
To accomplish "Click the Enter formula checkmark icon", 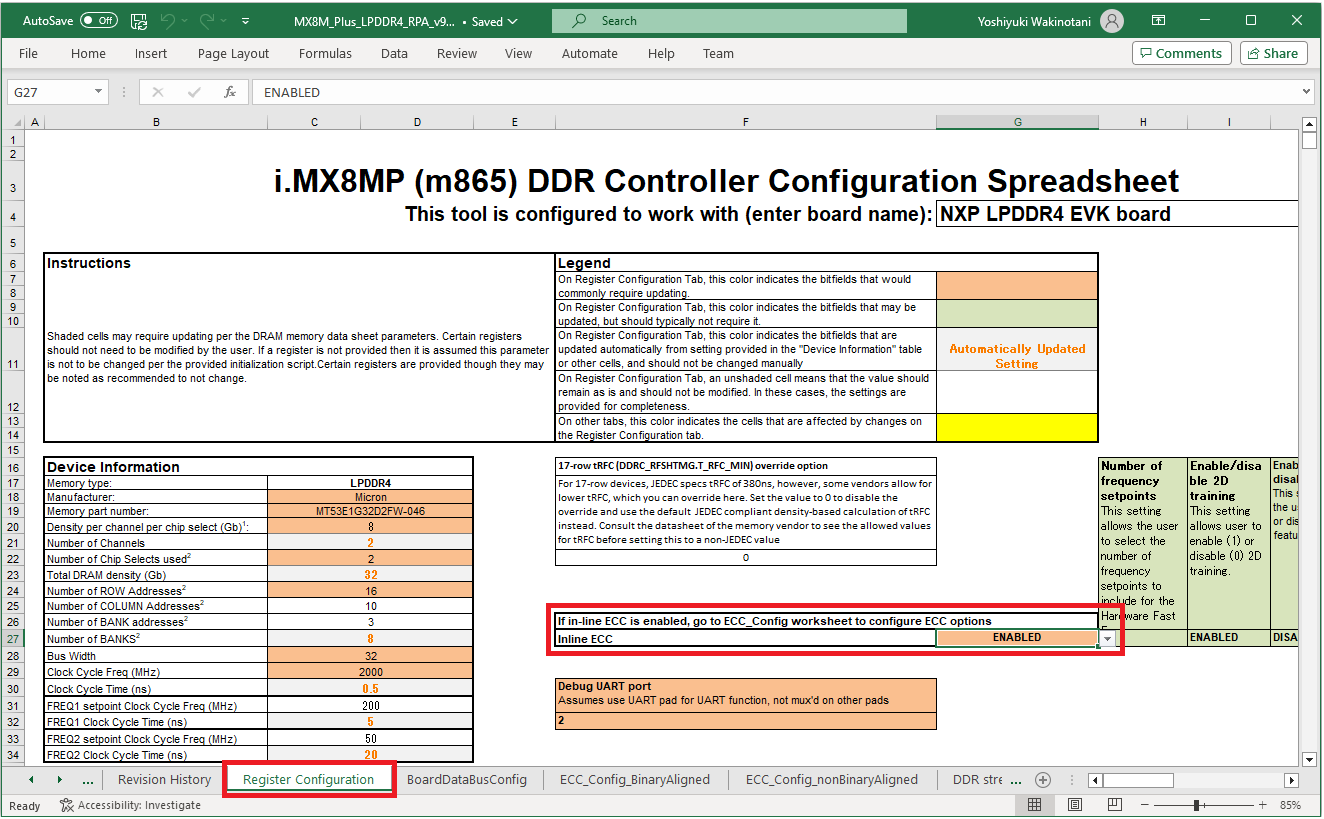I will 194,92.
